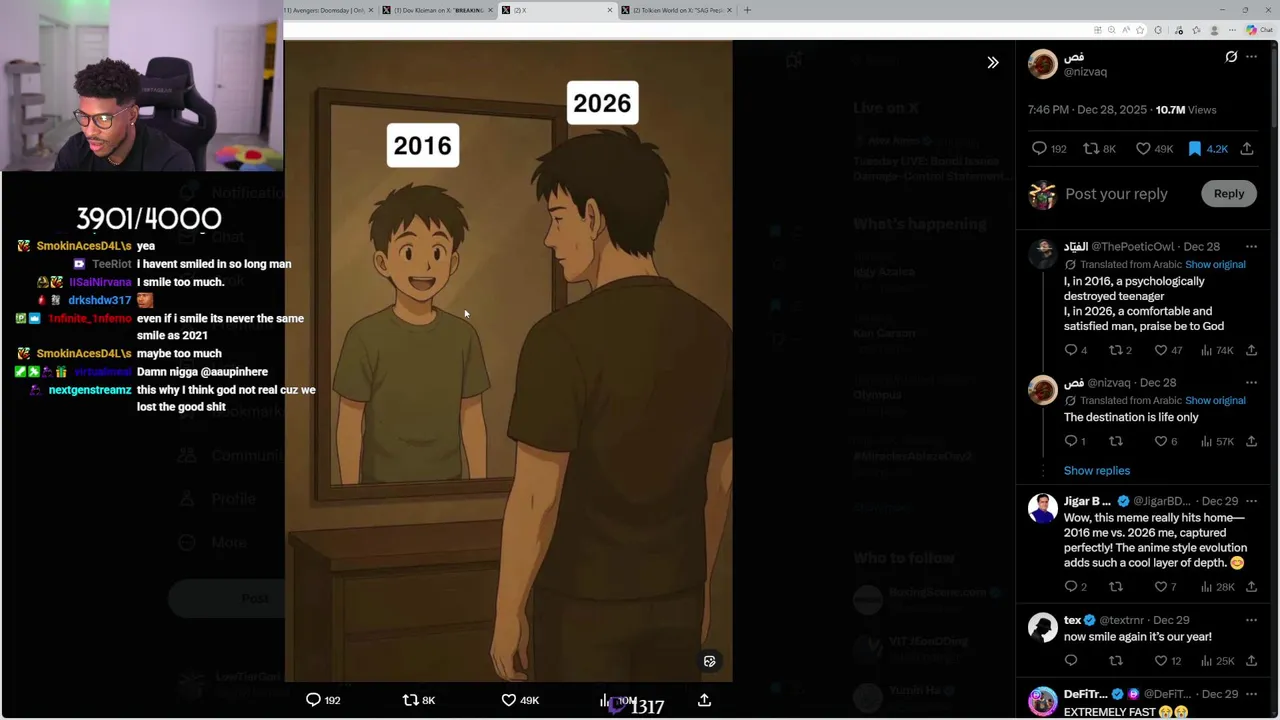
Task: Open tex's profile avatar
Action: coord(1043,627)
